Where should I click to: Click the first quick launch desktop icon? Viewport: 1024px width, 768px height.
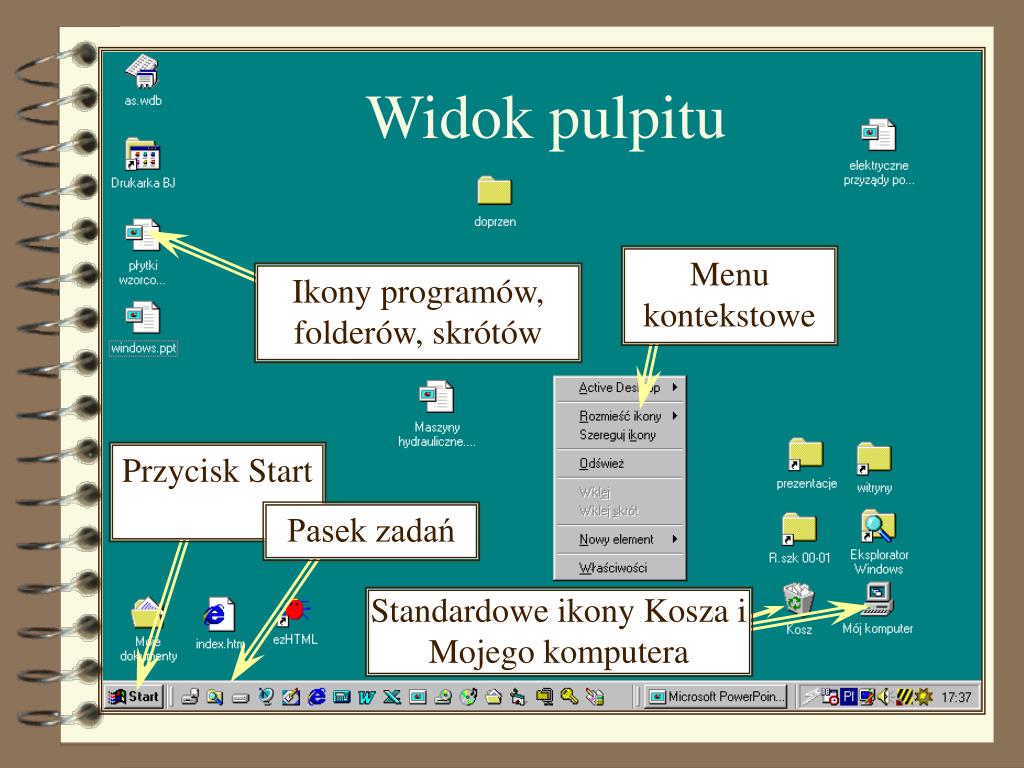tap(190, 697)
